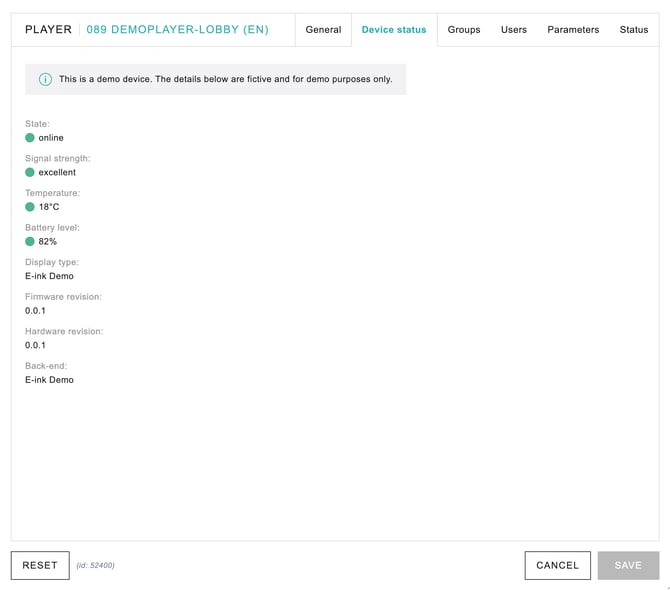Click the info icon in demo notice

tap(45, 79)
